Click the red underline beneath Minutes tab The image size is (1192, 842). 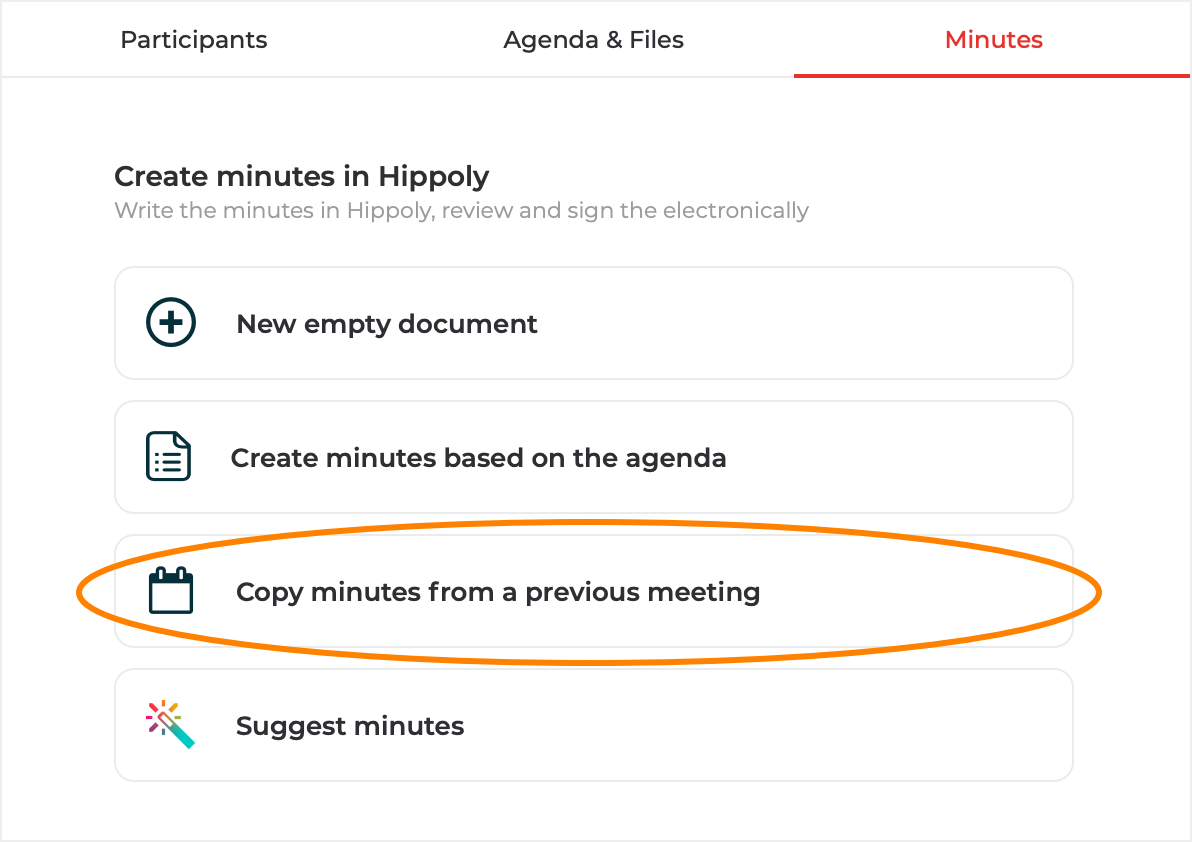(x=991, y=75)
